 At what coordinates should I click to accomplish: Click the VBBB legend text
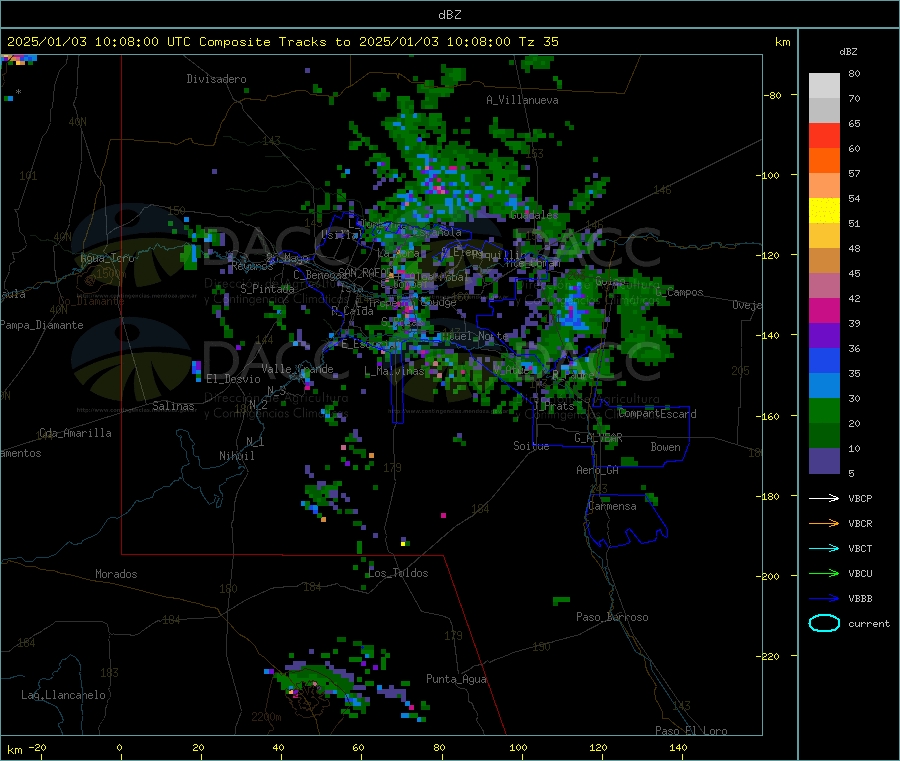point(860,599)
